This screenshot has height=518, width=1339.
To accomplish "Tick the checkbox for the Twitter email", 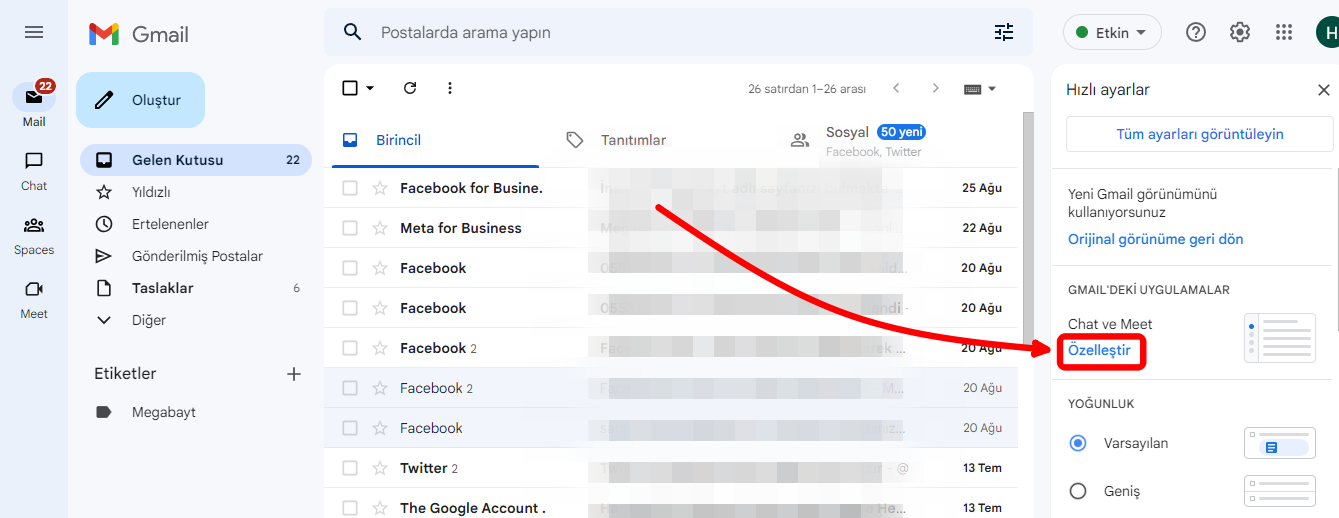I will [350, 468].
